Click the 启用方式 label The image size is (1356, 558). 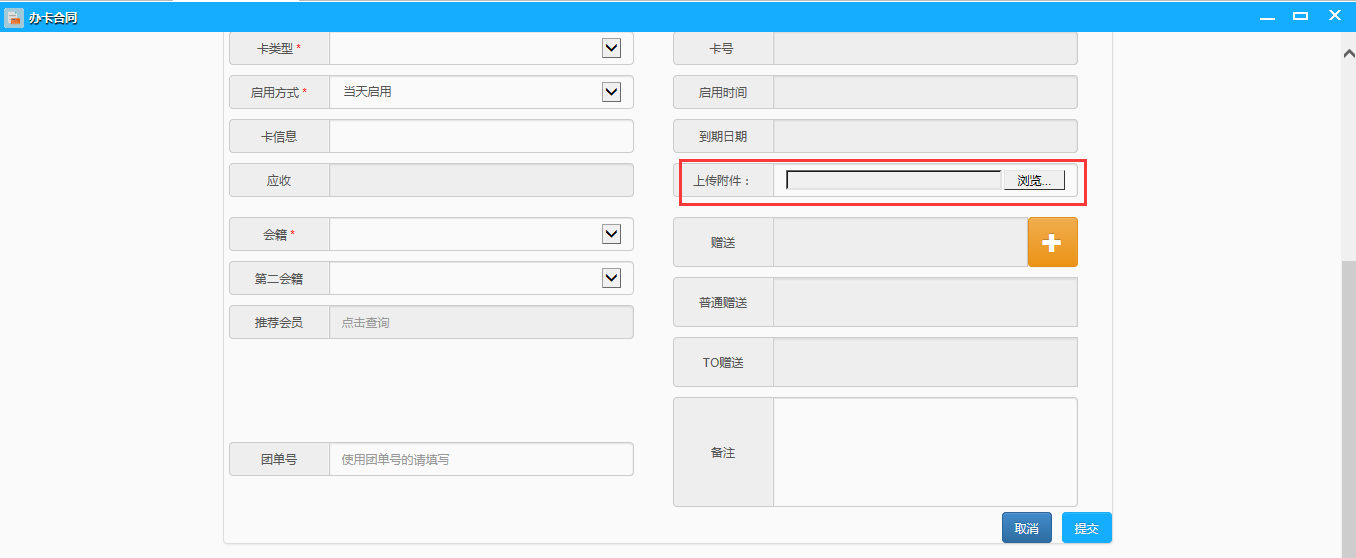click(x=279, y=92)
